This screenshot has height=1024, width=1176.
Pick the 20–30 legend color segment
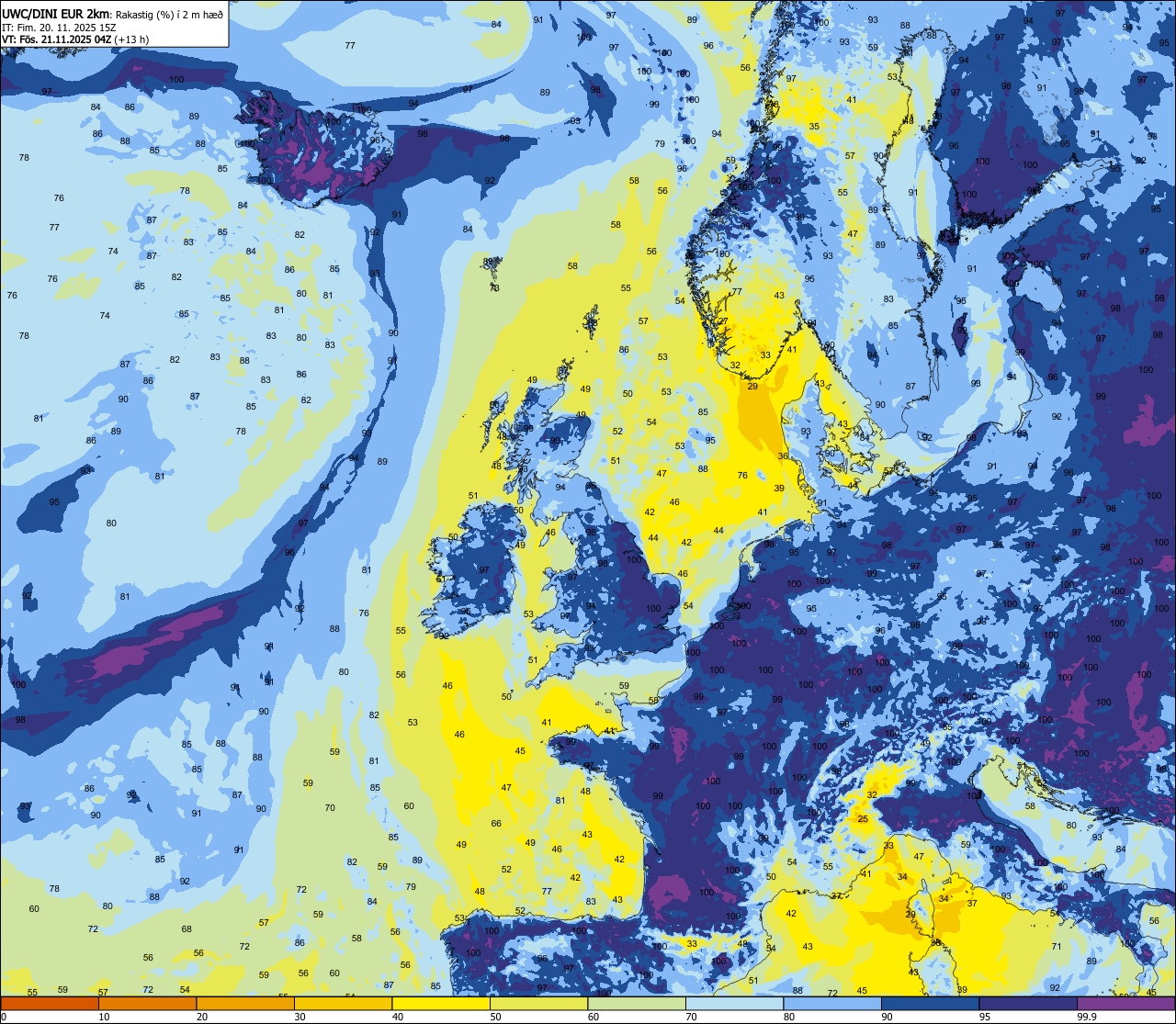pyautogui.click(x=245, y=1004)
